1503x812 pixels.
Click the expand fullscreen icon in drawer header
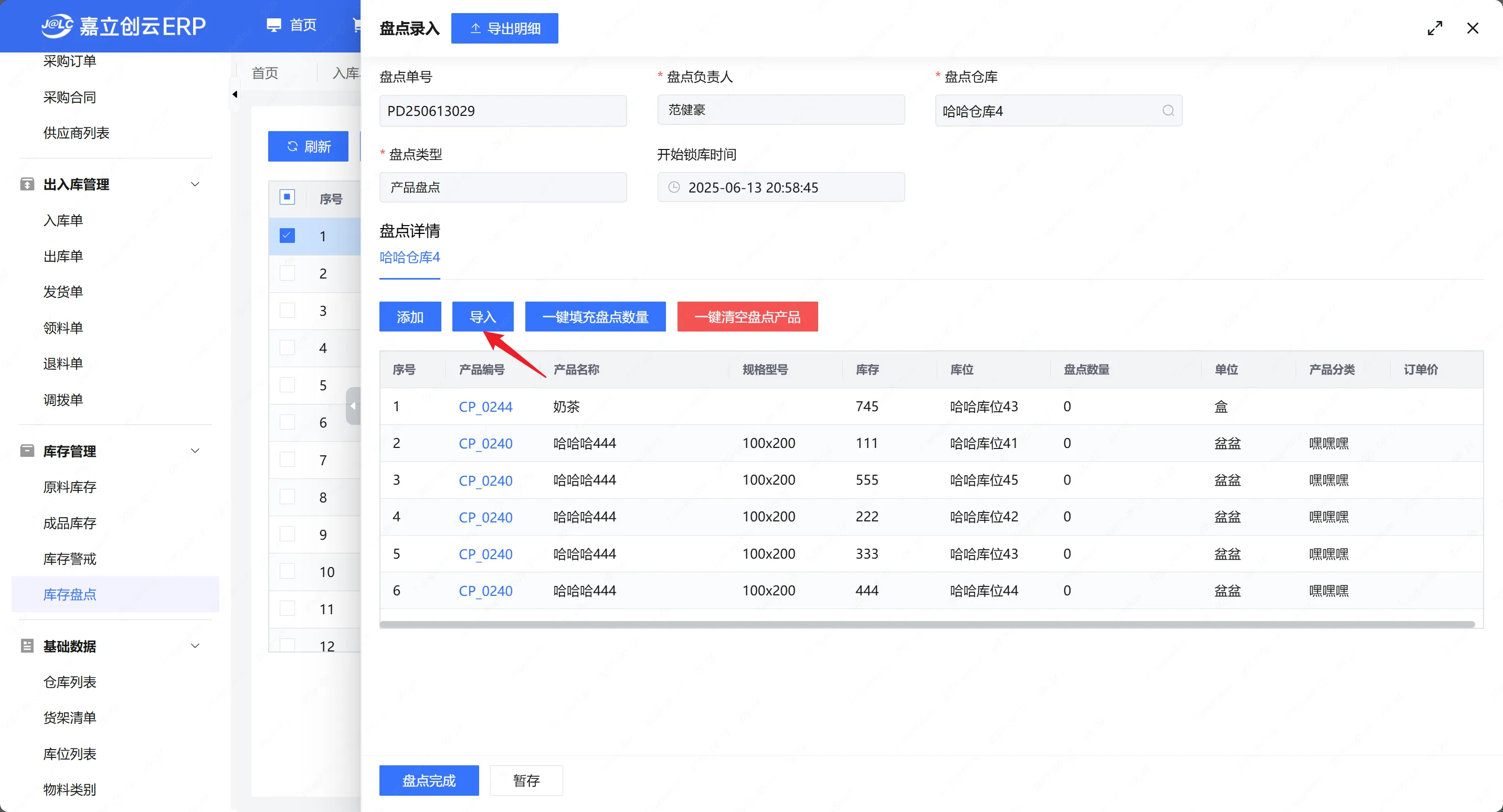click(1435, 28)
